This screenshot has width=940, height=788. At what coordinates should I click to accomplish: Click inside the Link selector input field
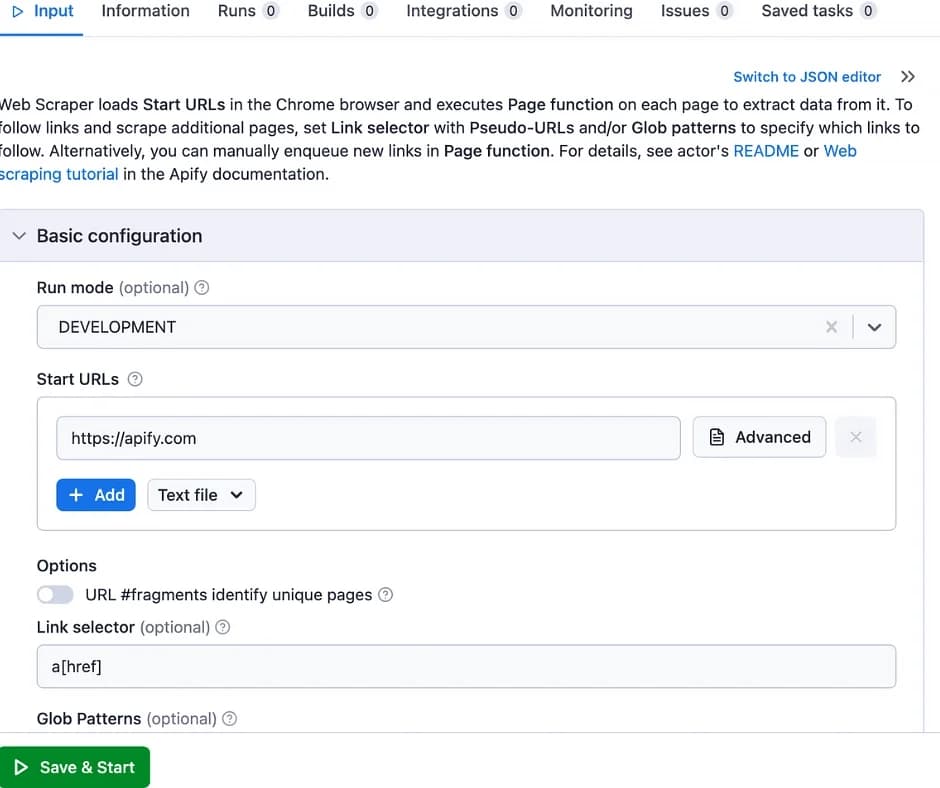point(400,666)
